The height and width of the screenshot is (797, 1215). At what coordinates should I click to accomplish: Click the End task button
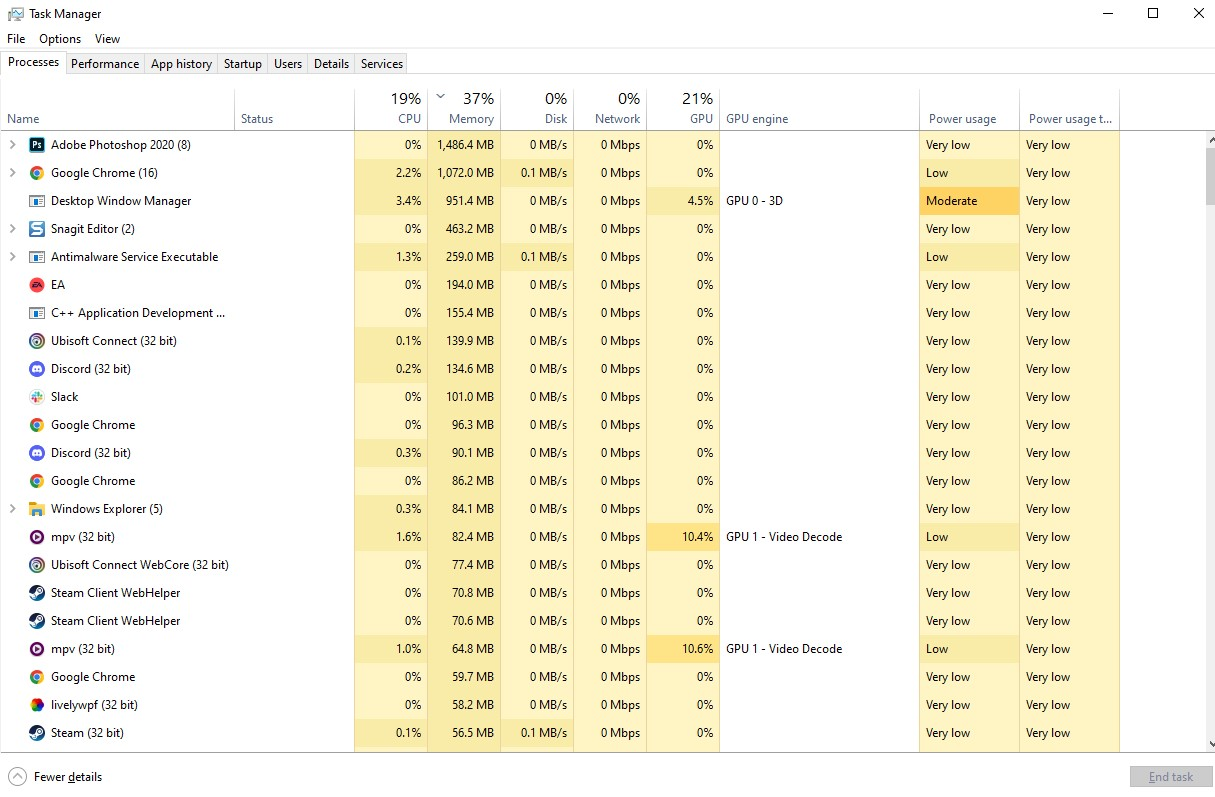(x=1171, y=777)
